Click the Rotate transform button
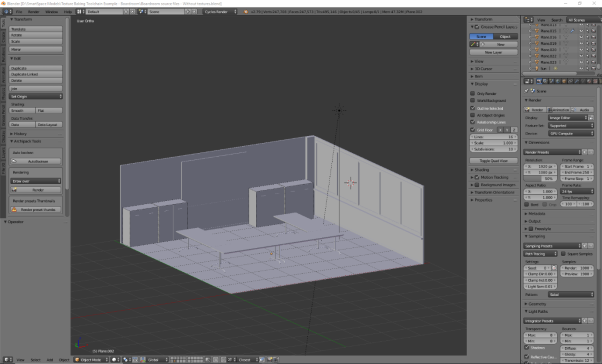The width and height of the screenshot is (602, 364). 36,35
